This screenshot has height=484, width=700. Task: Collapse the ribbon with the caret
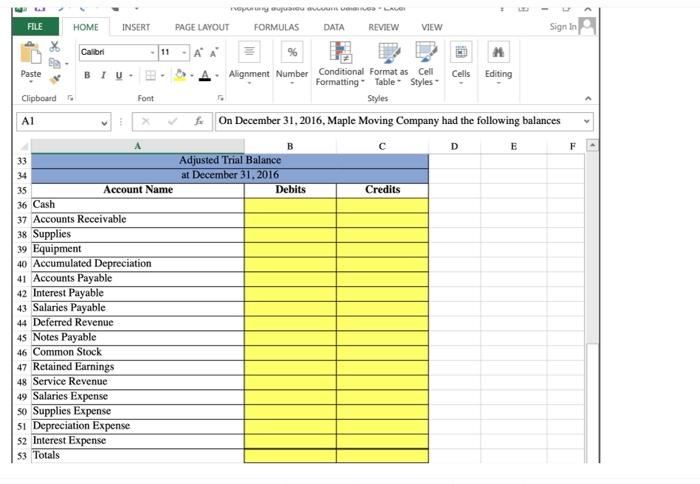tap(588, 98)
